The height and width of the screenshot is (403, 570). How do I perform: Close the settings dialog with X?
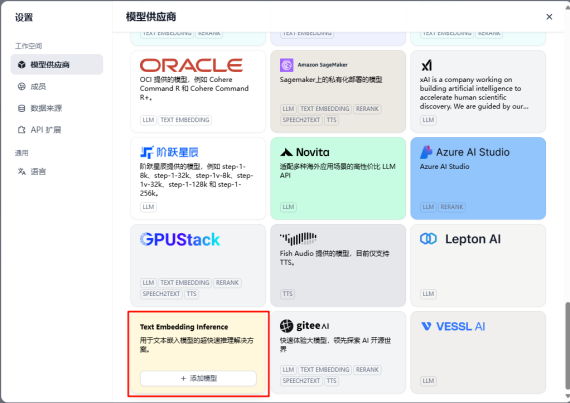point(549,17)
